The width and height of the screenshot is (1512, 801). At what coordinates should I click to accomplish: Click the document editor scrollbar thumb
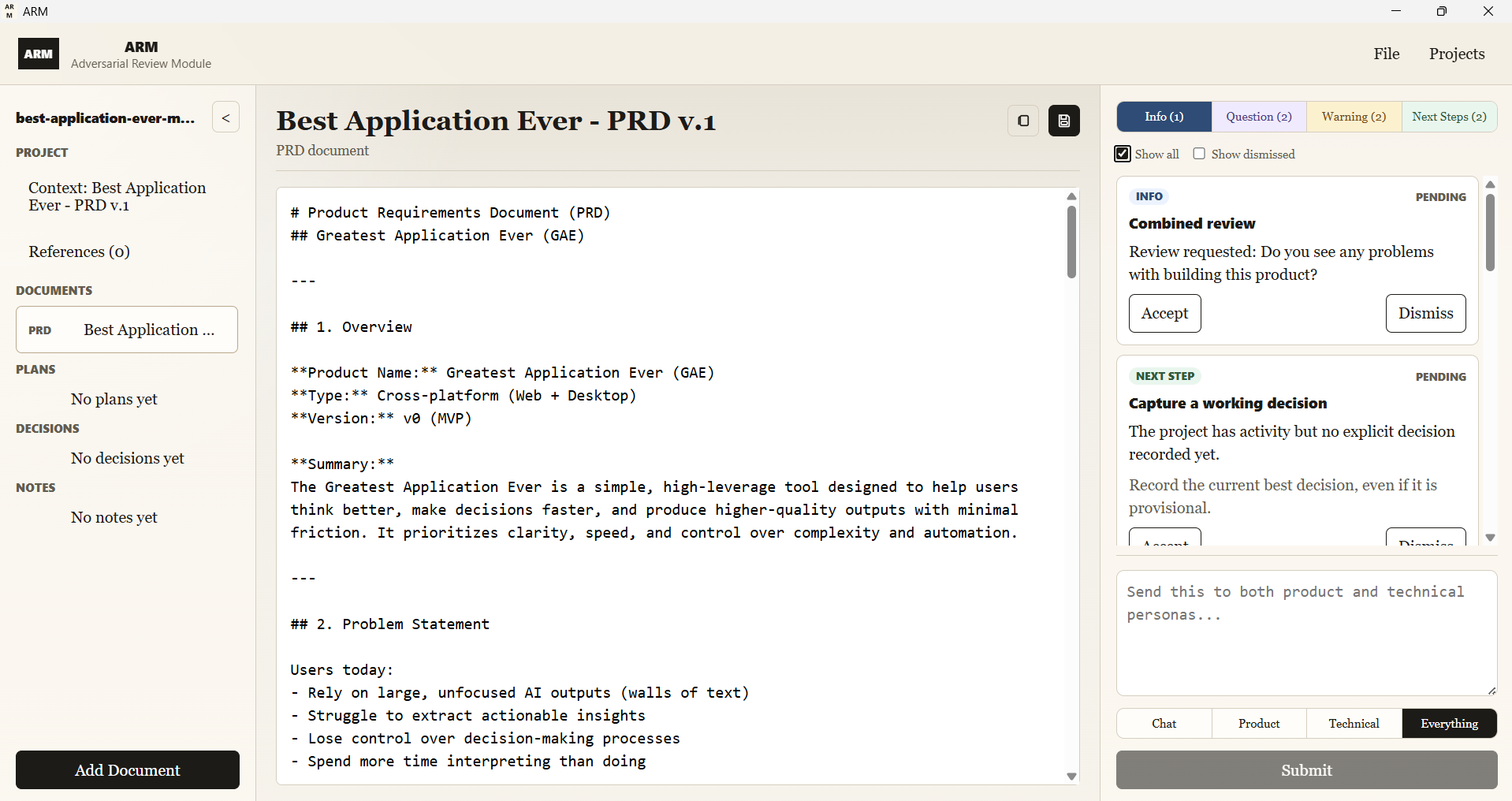pyautogui.click(x=1071, y=242)
